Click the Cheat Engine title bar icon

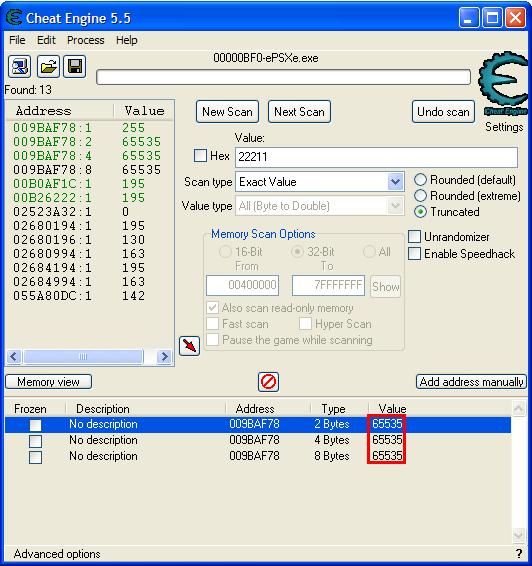pyautogui.click(x=14, y=17)
